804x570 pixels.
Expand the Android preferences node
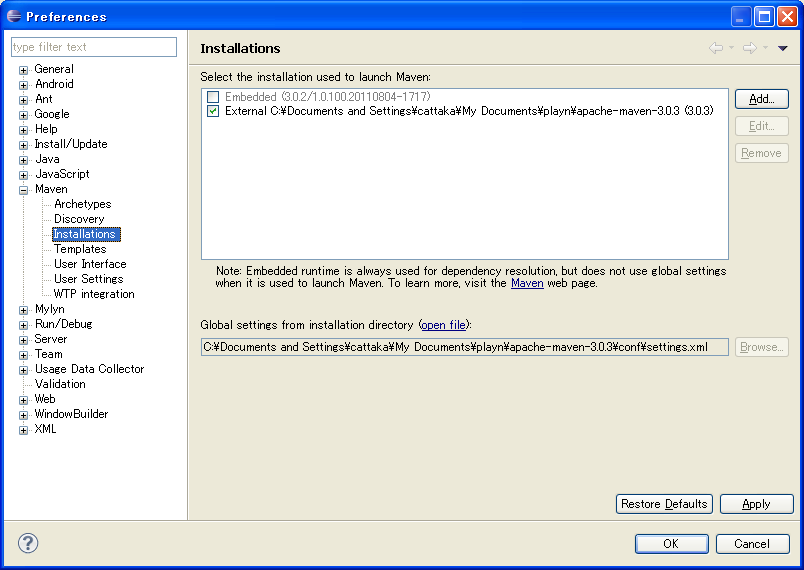click(23, 85)
